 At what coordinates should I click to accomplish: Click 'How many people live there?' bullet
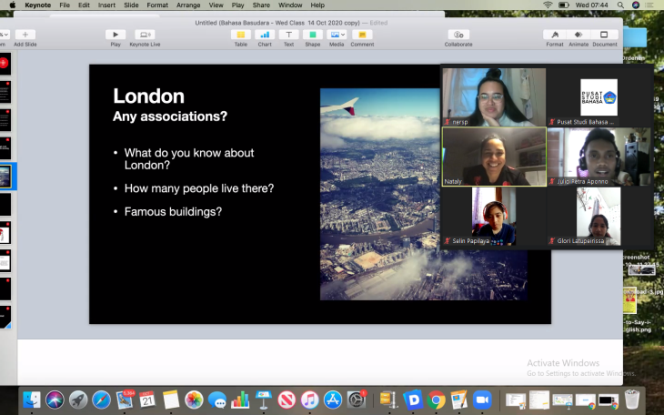point(199,188)
